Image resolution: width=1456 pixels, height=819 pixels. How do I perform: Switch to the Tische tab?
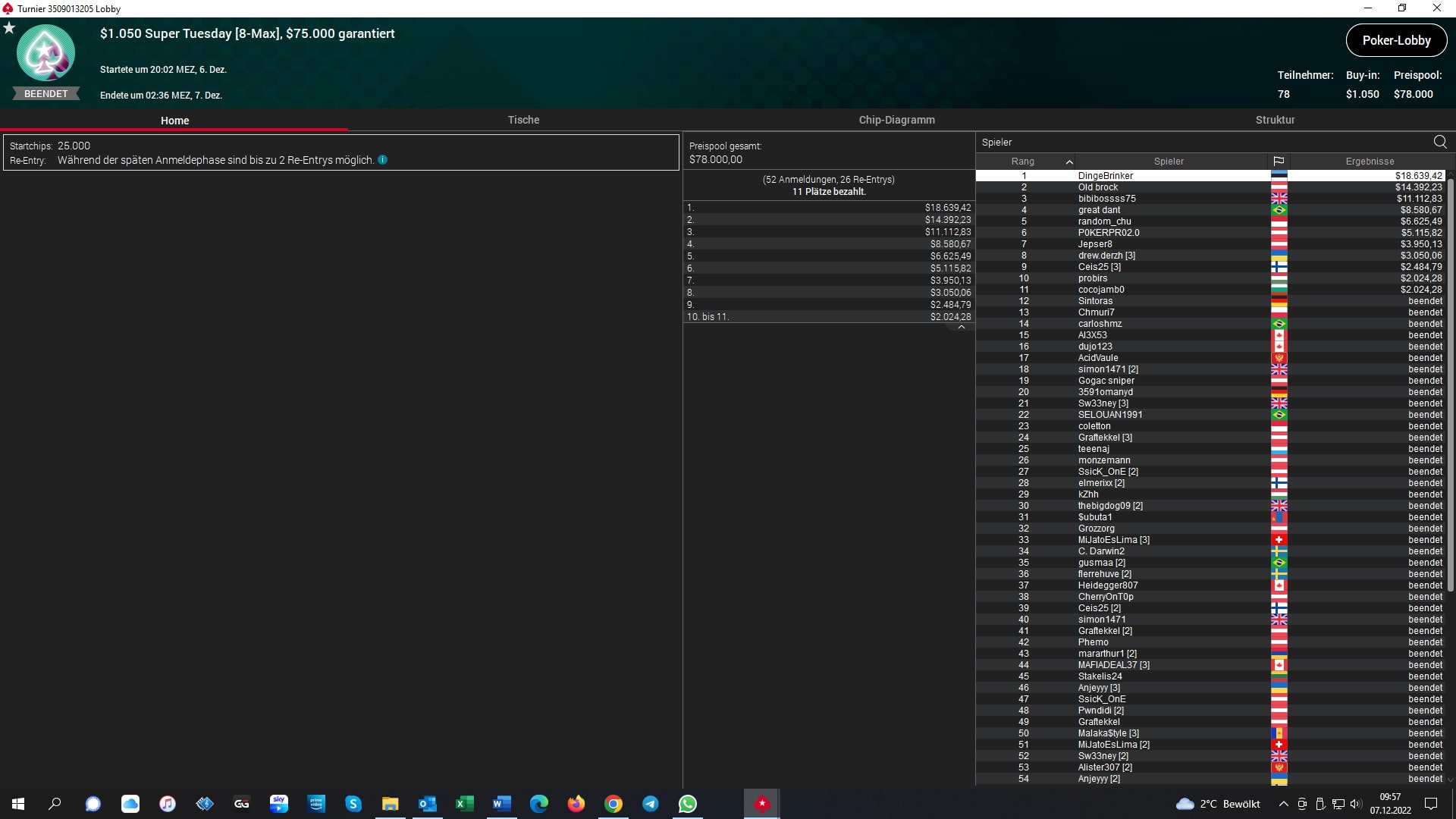coord(523,120)
